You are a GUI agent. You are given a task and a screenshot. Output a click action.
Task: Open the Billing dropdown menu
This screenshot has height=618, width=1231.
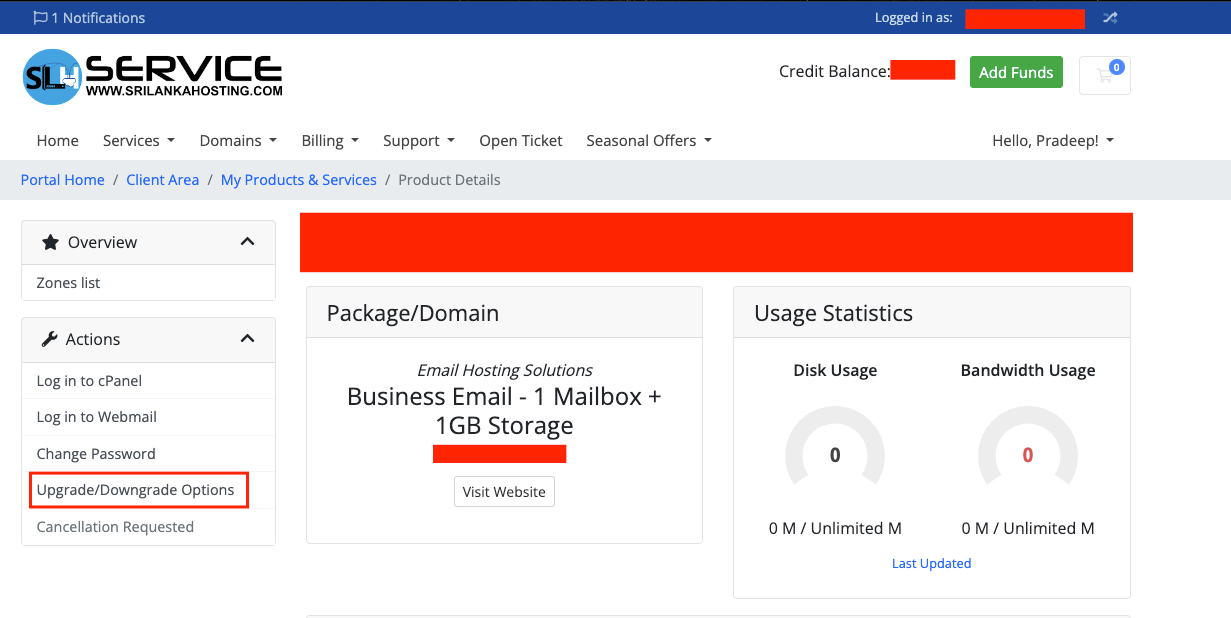tap(330, 141)
